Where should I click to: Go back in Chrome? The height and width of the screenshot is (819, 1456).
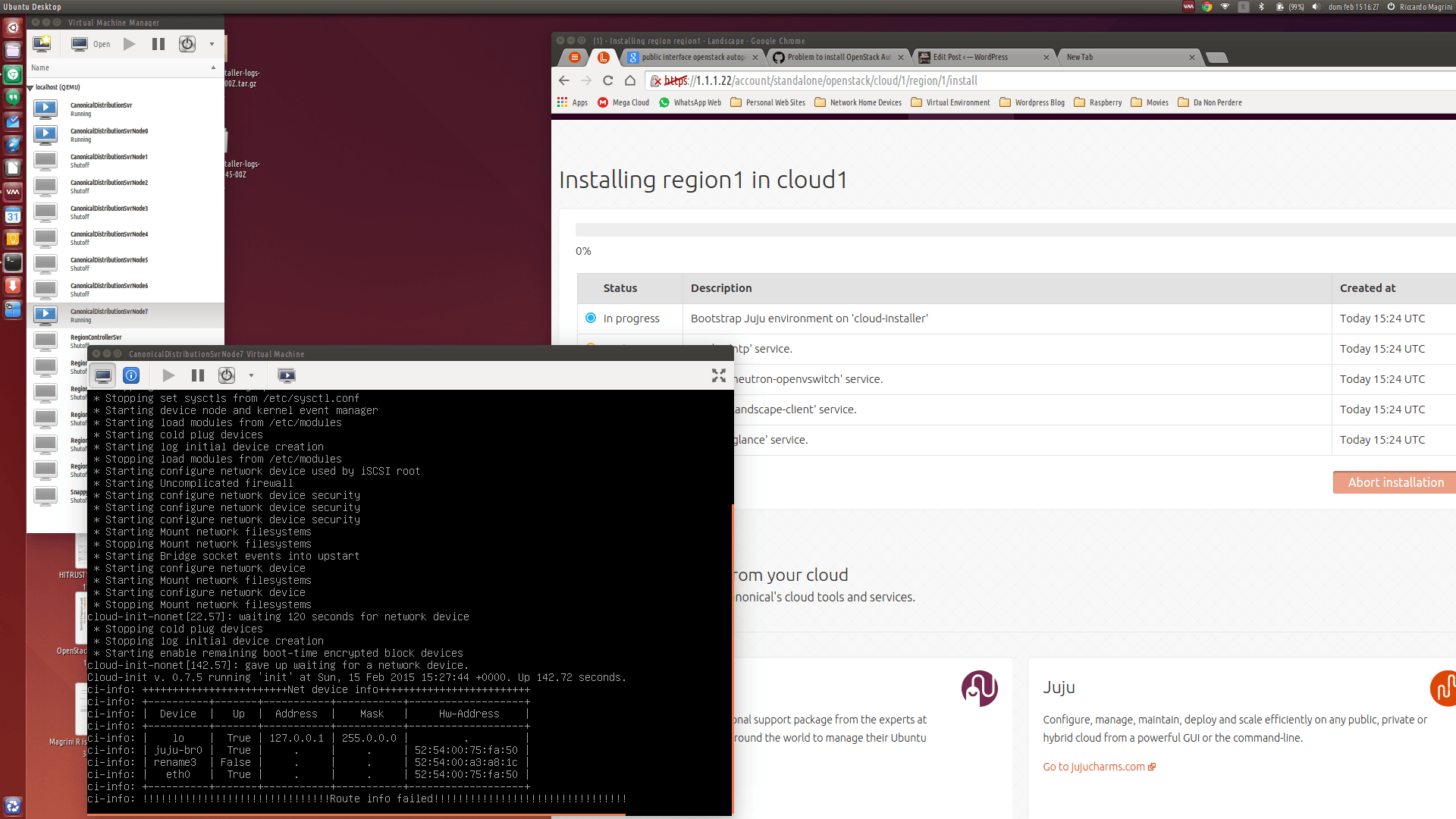[x=563, y=80]
